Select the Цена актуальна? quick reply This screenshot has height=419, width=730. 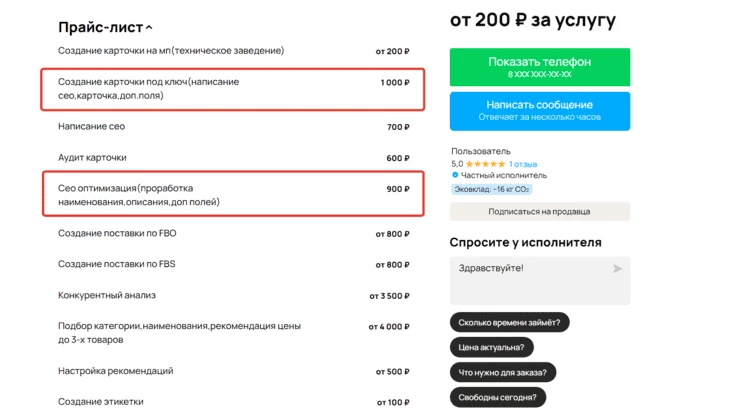491,347
